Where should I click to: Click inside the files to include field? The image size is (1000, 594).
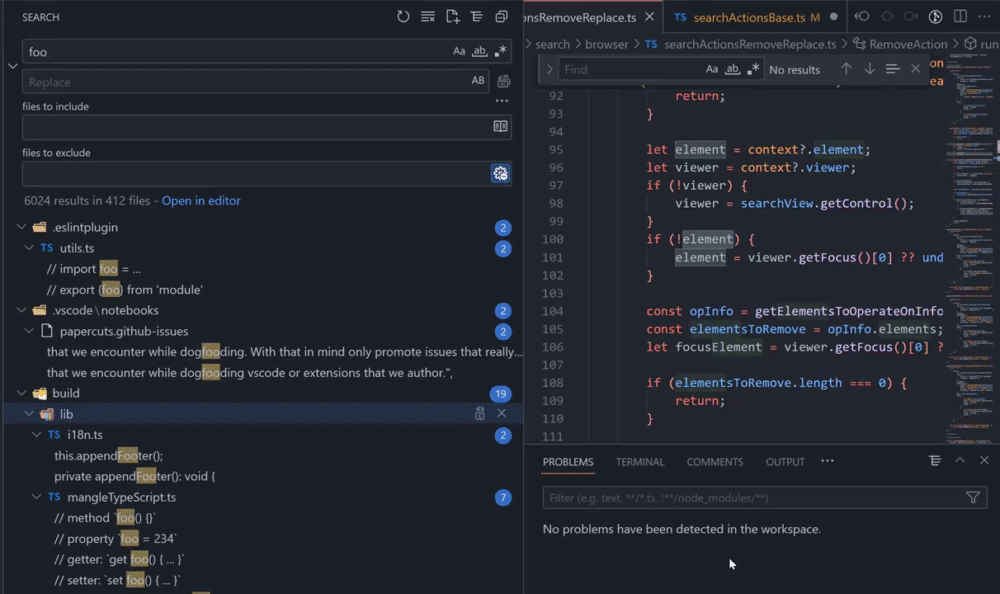[x=250, y=127]
